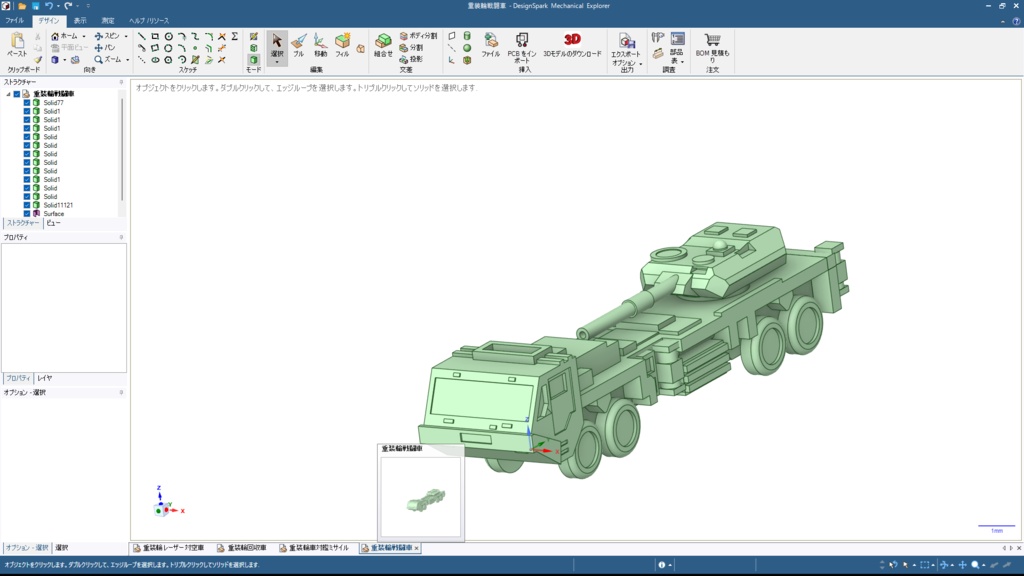Click the measure tool icon in 調査 group
The image size is (1024, 576).
658,38
